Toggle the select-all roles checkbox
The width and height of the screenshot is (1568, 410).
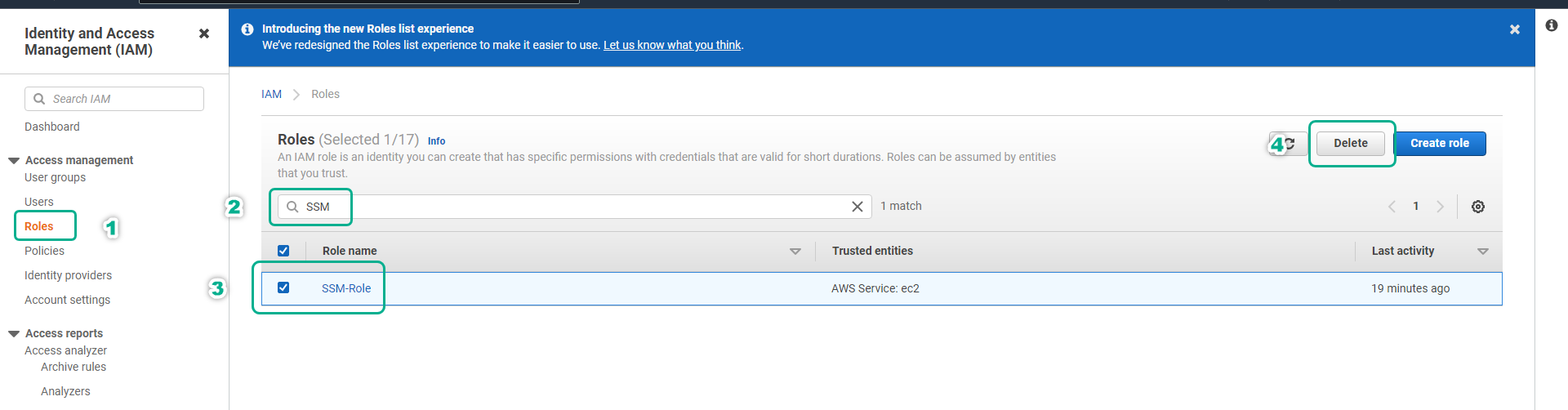283,251
